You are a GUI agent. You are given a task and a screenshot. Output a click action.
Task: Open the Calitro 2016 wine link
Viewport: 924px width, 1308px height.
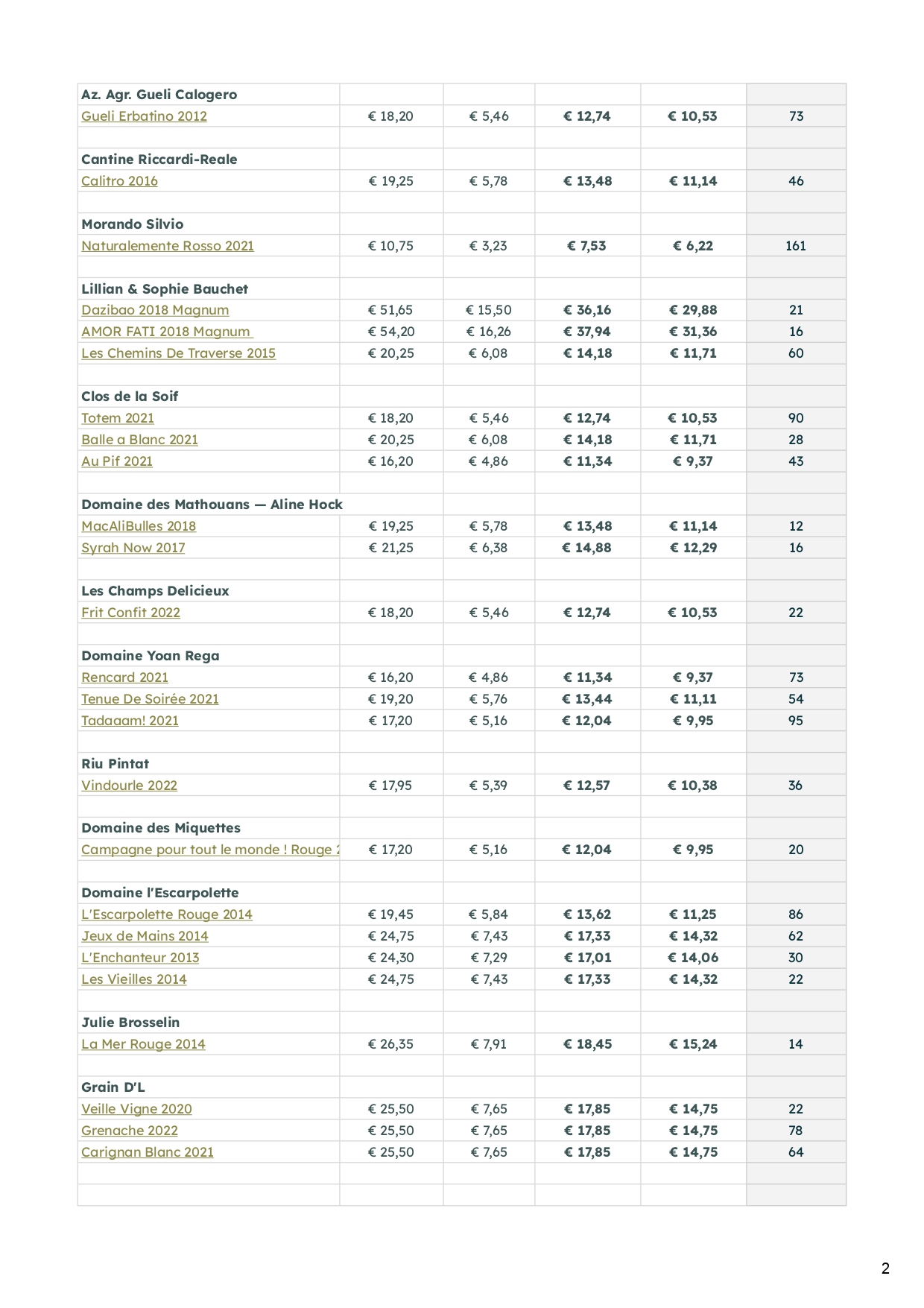[x=119, y=181]
